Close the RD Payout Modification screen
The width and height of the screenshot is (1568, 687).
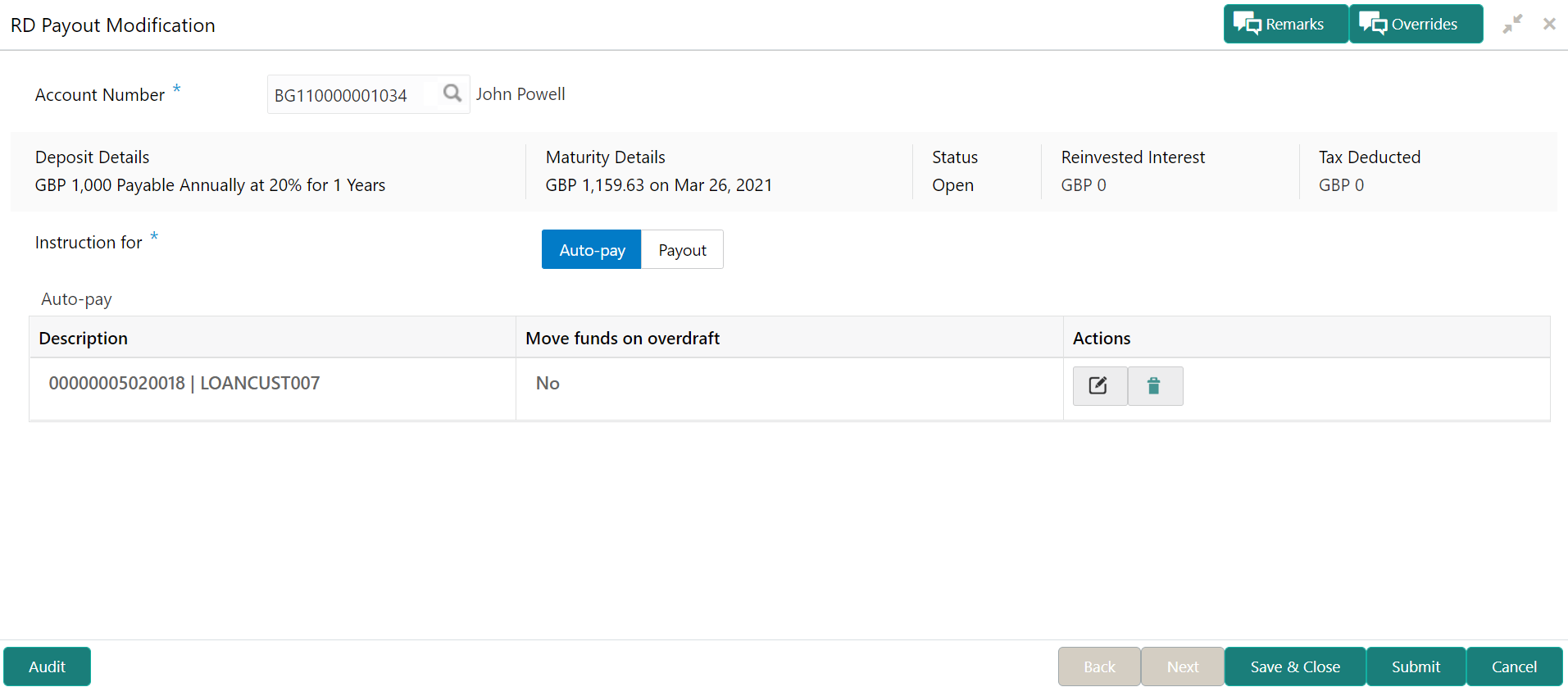pos(1549,25)
